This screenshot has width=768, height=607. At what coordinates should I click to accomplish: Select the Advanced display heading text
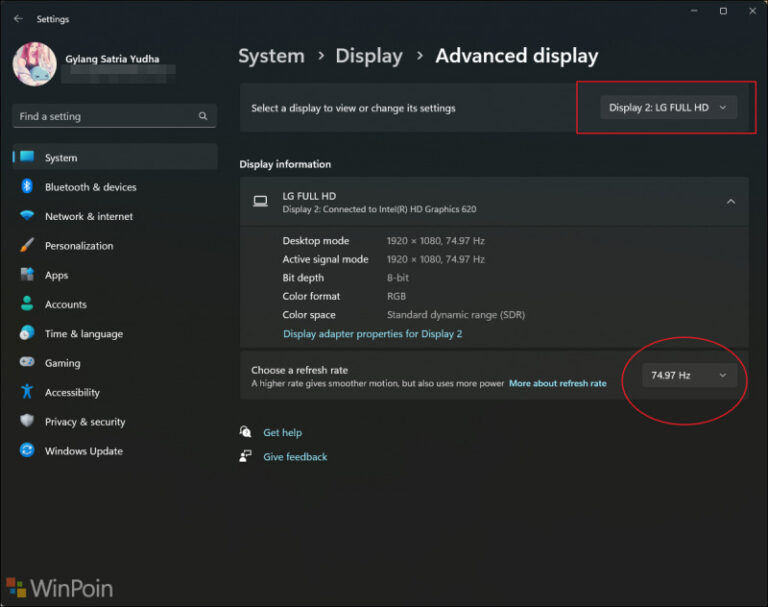[517, 56]
